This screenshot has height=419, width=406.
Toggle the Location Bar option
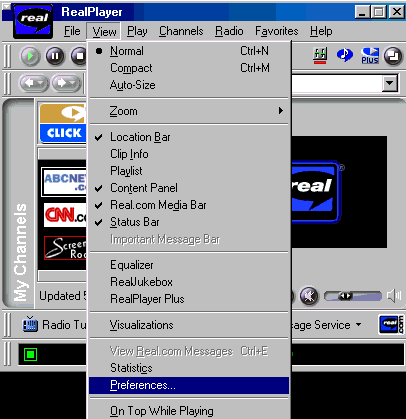189,137
